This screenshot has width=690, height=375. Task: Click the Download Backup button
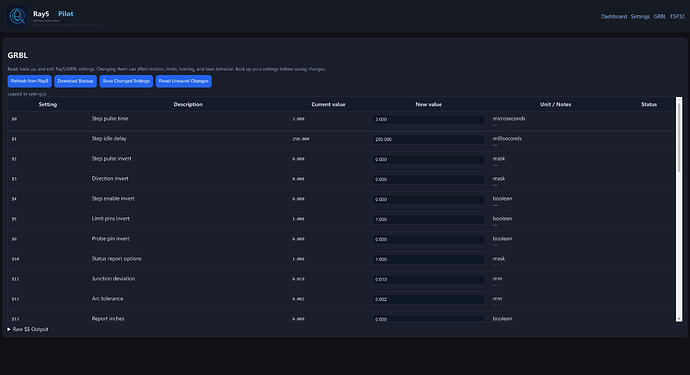[x=75, y=81]
